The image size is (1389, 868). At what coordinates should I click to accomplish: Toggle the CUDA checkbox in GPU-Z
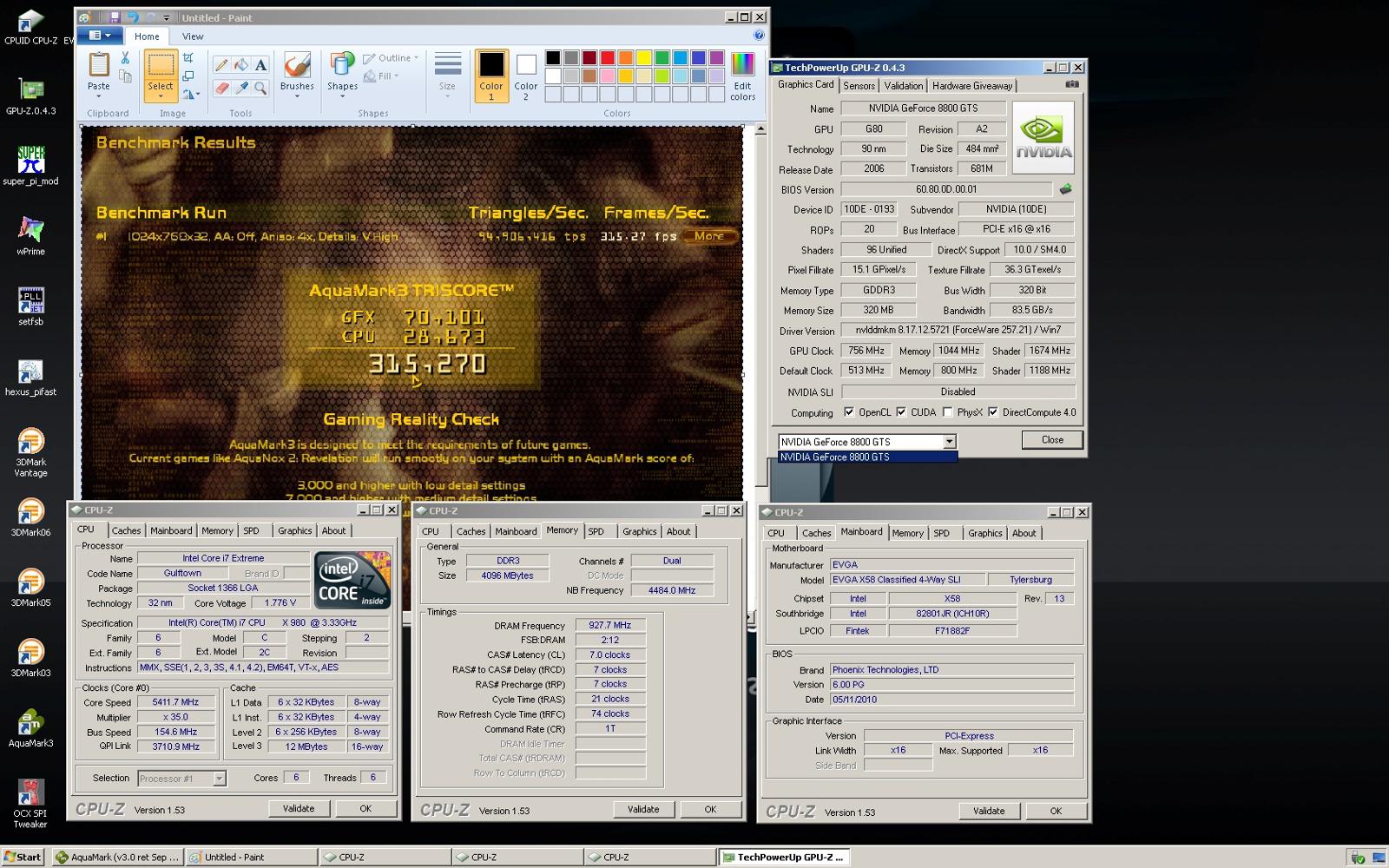901,412
